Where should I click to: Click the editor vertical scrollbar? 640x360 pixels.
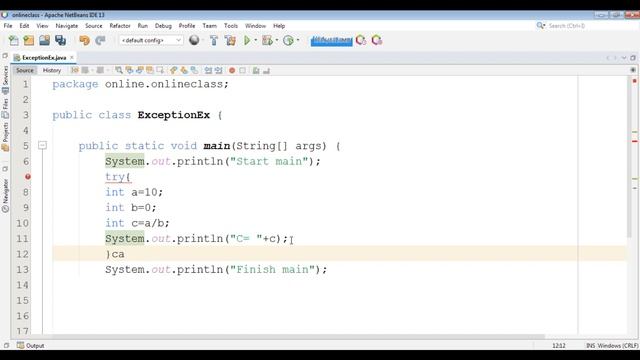(x=629, y=157)
